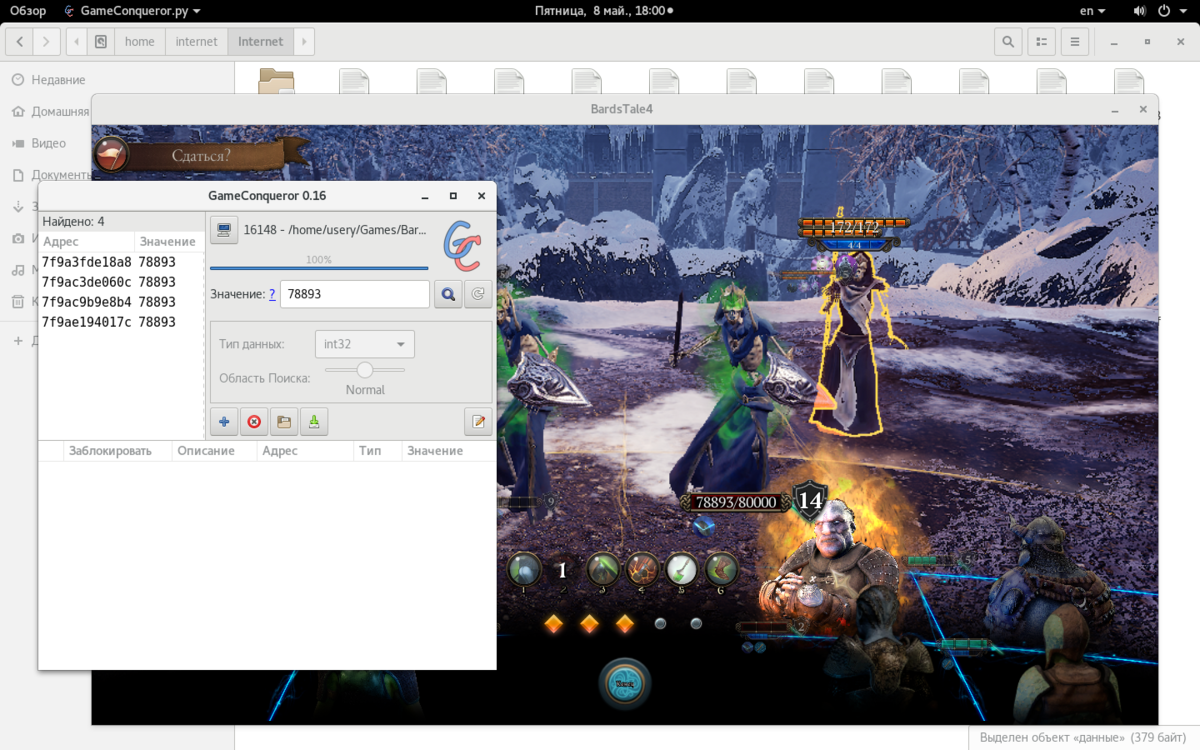
Task: Click the level 14 shield badge
Action: (808, 501)
